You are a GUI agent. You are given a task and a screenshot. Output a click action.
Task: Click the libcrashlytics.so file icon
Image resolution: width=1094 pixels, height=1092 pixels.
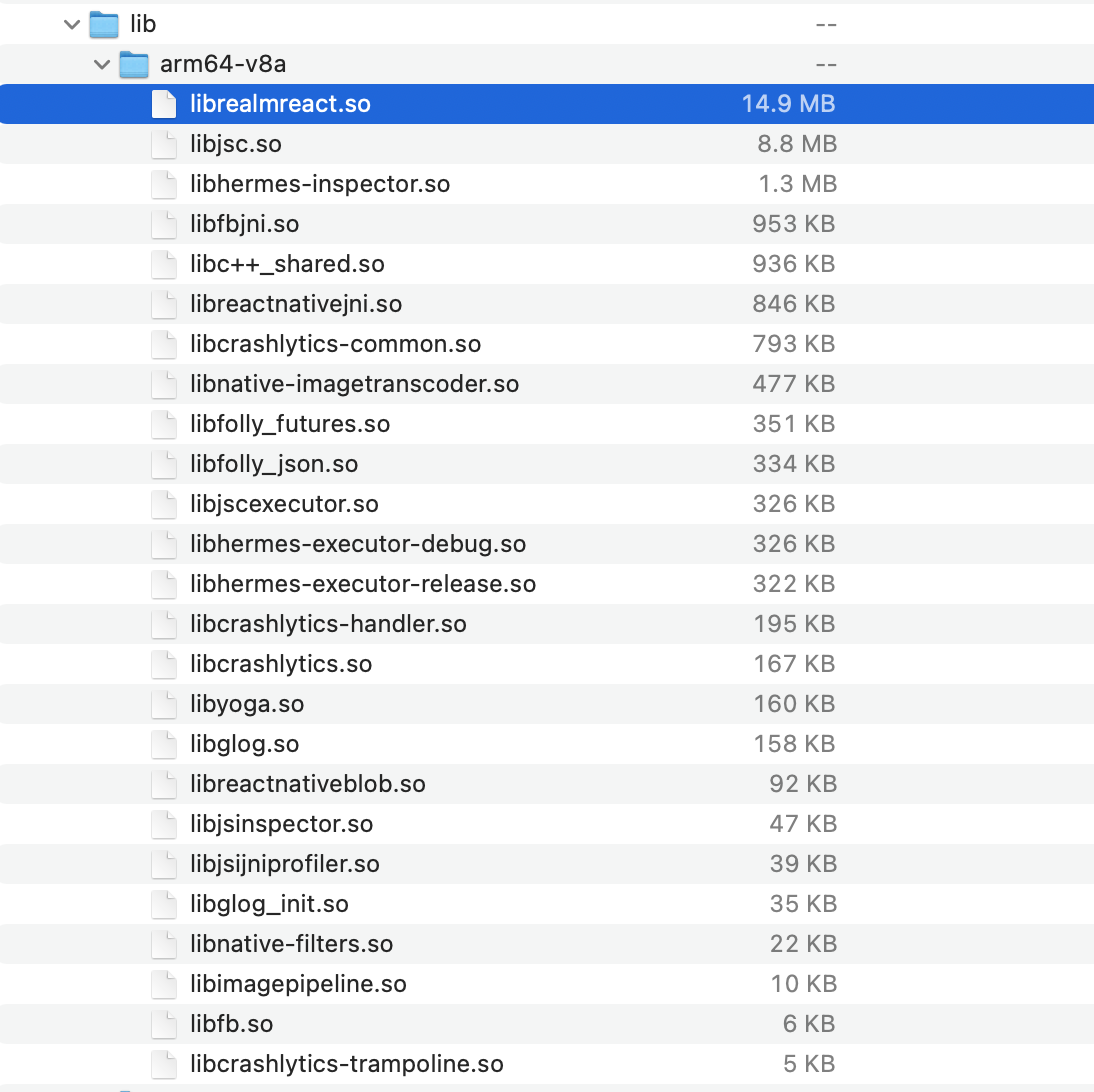click(164, 664)
